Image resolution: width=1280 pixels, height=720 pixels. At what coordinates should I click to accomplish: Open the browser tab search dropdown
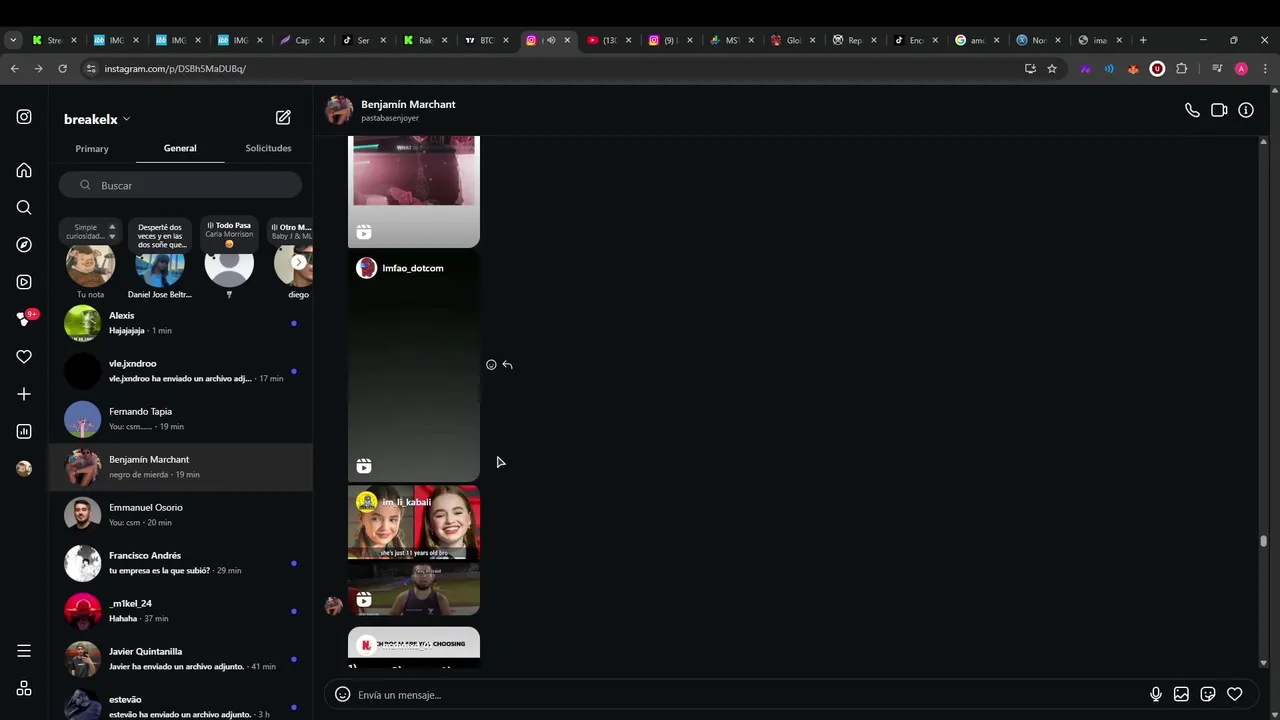click(x=12, y=40)
